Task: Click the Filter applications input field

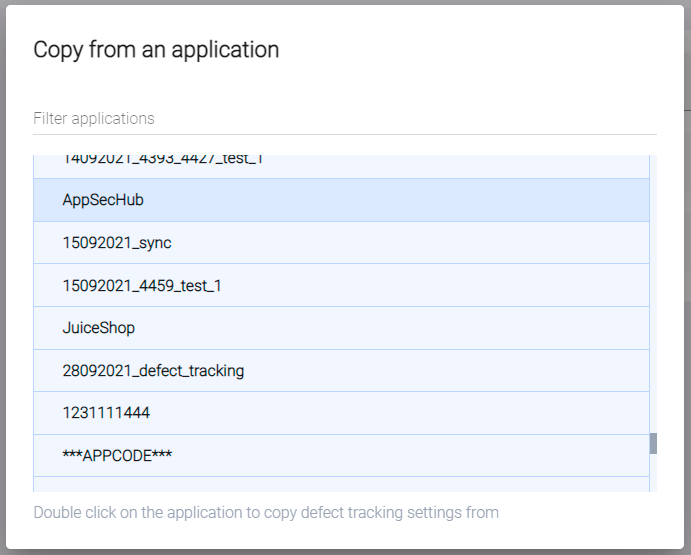Action: tap(344, 118)
